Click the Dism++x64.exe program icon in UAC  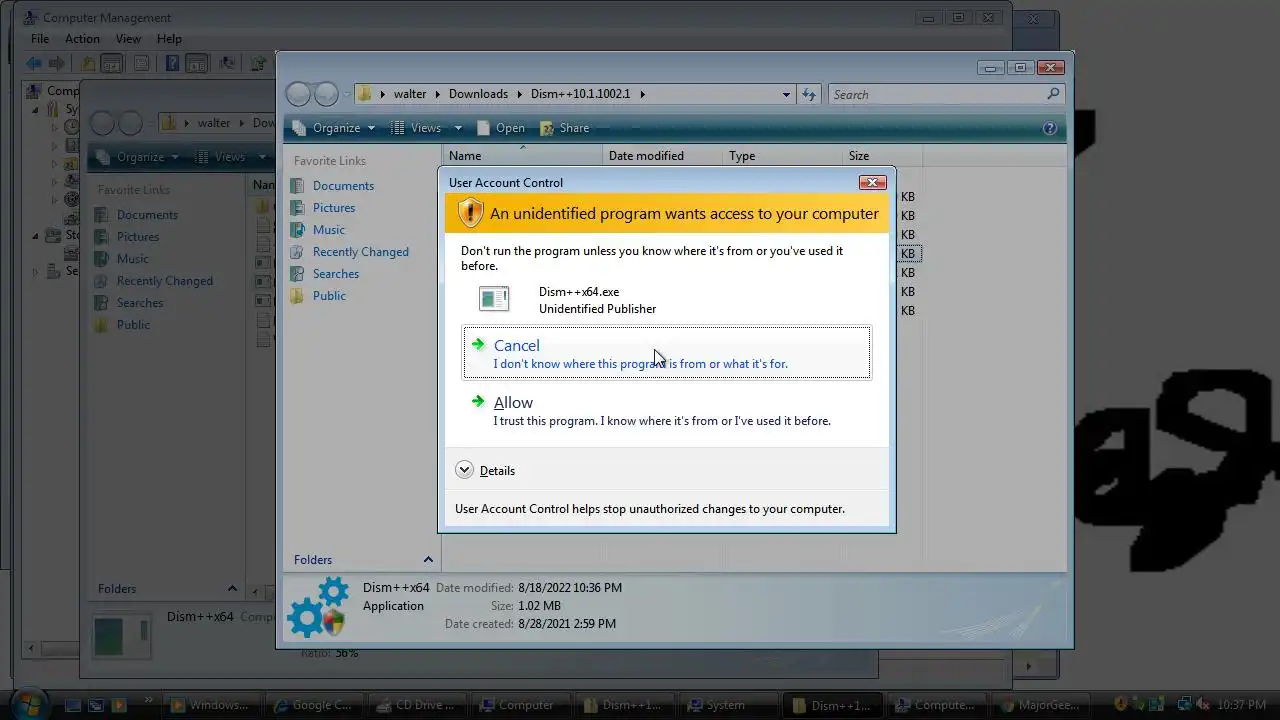[x=494, y=298]
